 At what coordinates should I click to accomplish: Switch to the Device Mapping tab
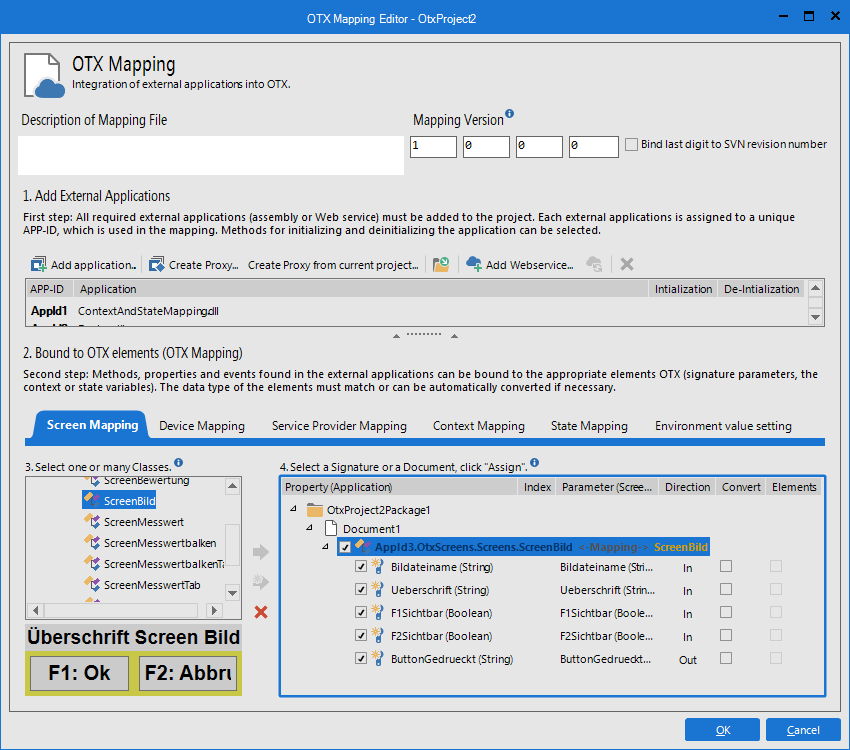[202, 426]
